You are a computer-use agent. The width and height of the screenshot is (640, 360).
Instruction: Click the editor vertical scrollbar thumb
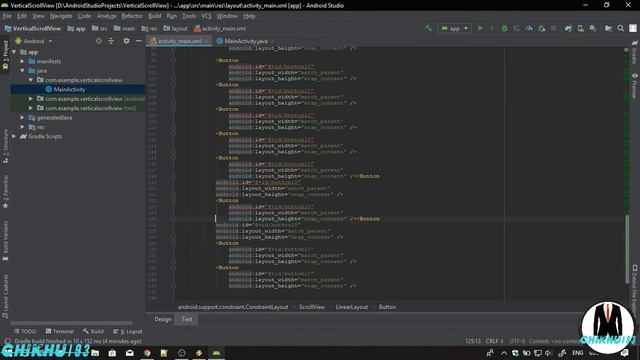(627, 248)
